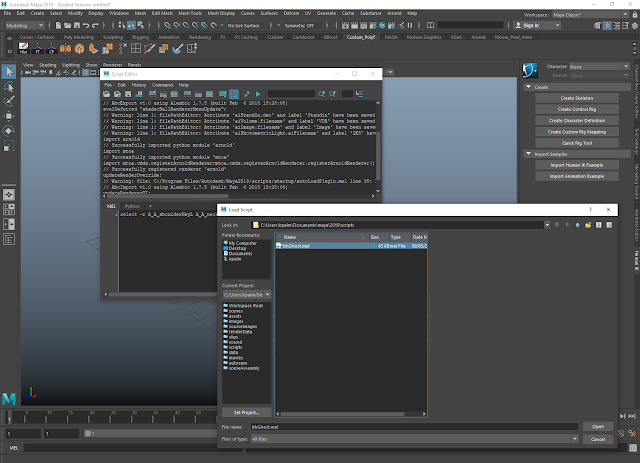Click the Create Skeleton button

coord(577,98)
